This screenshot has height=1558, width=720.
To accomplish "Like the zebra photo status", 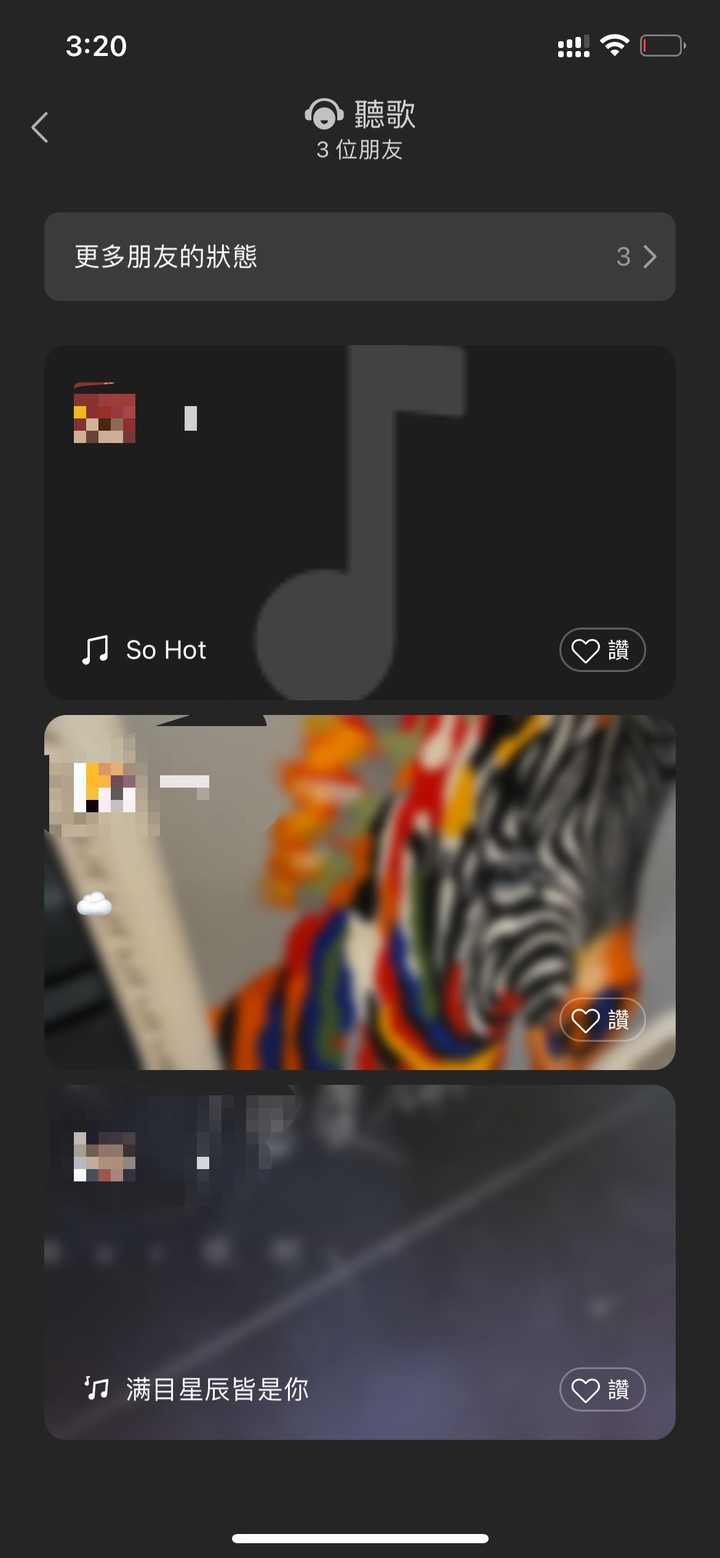I will (x=602, y=1020).
